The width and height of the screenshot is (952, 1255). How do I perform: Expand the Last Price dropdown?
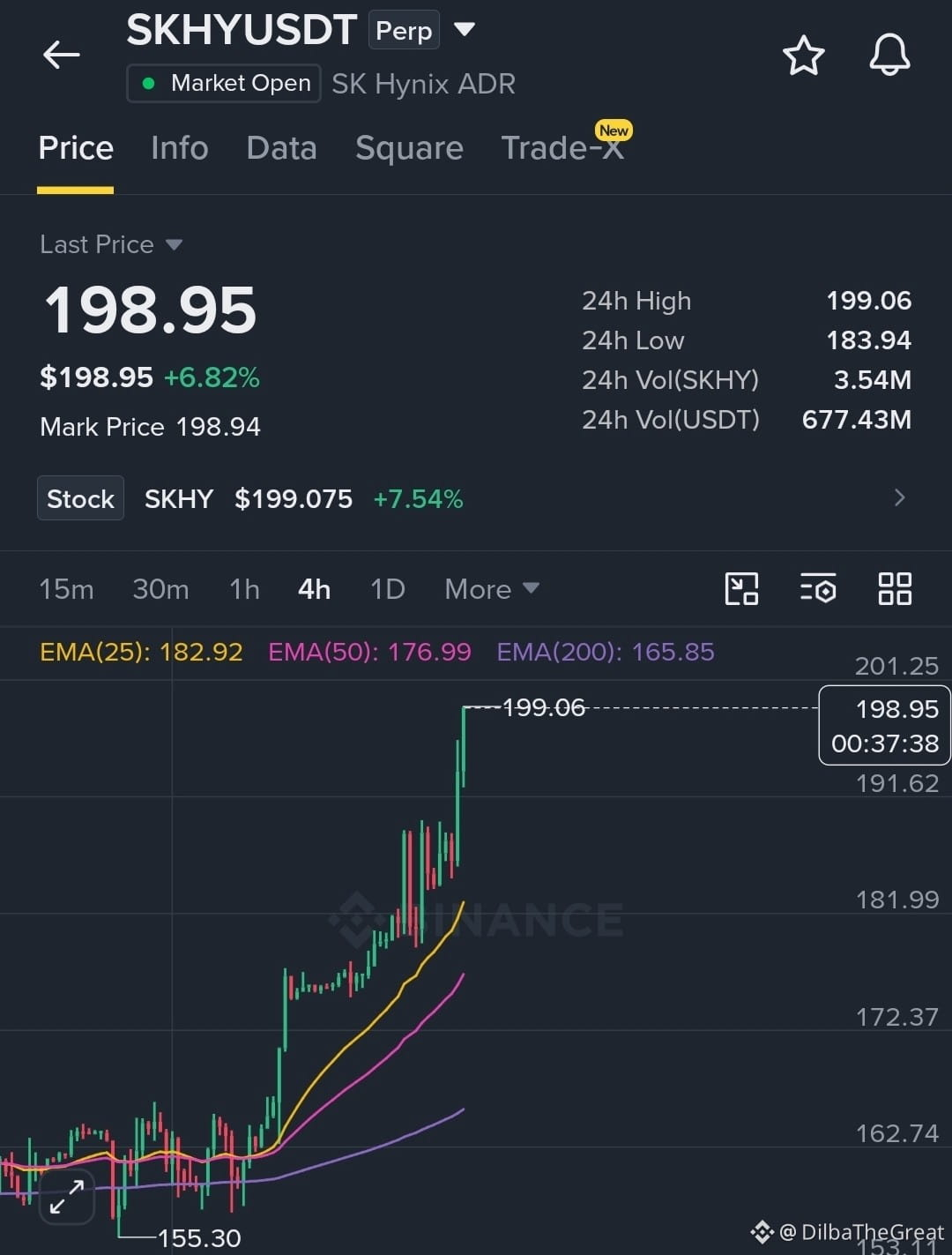pyautogui.click(x=111, y=244)
